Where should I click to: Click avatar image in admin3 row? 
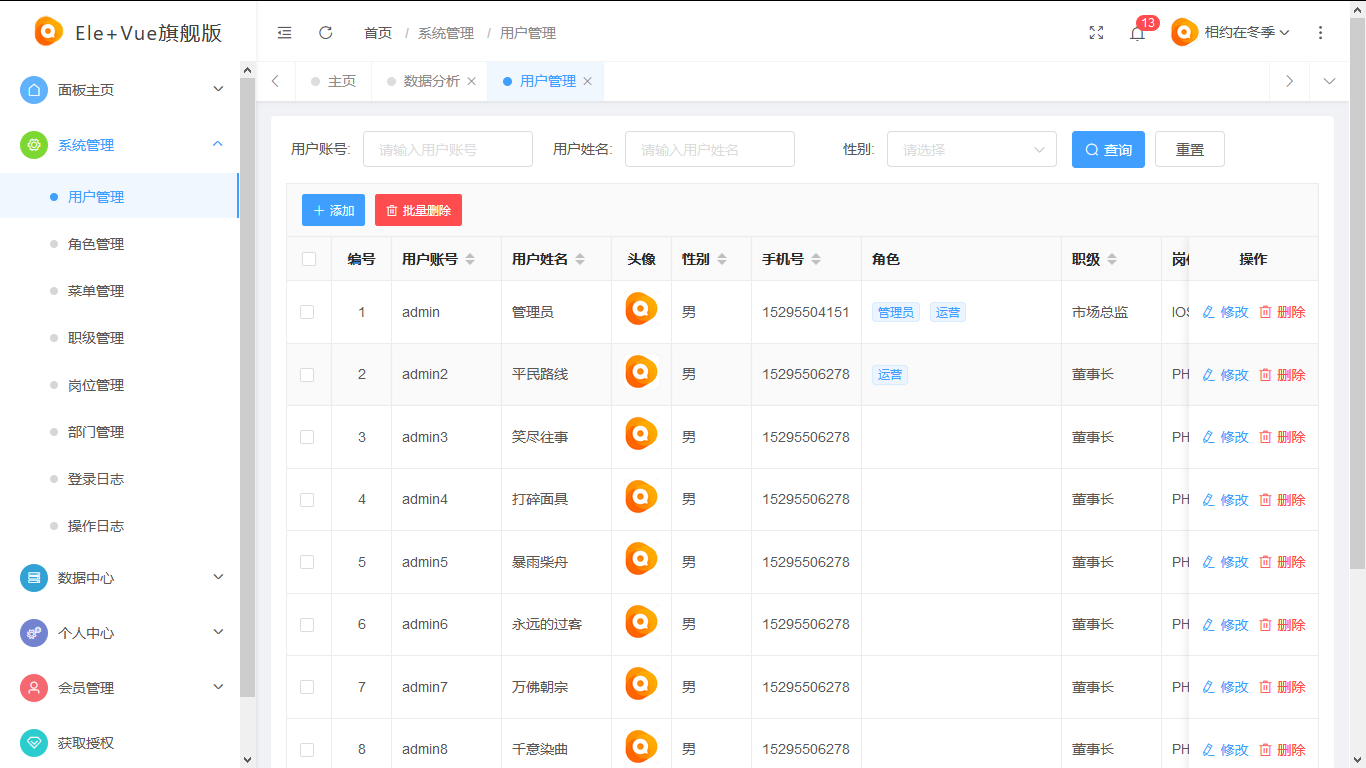[641, 434]
